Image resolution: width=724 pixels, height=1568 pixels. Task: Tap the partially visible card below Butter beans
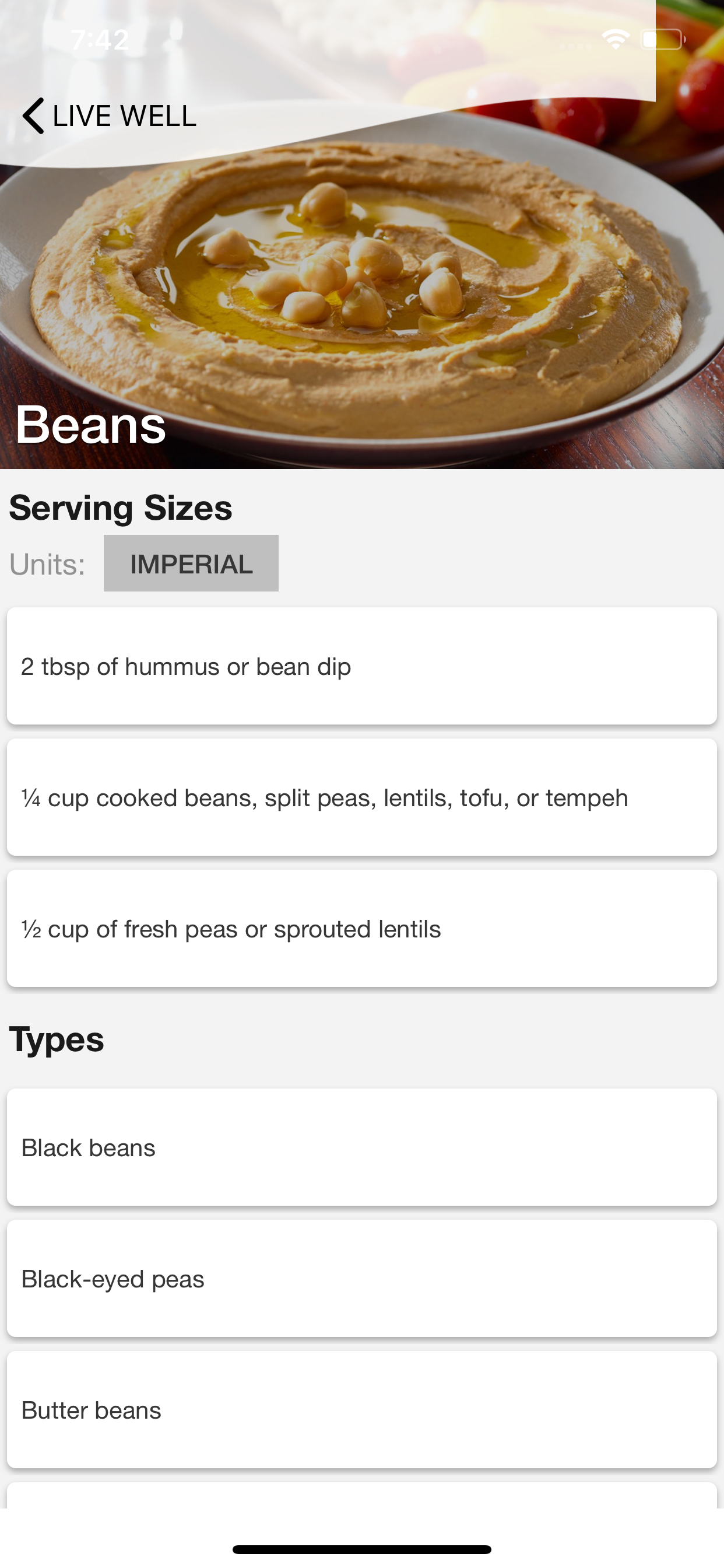pyautogui.click(x=361, y=1496)
